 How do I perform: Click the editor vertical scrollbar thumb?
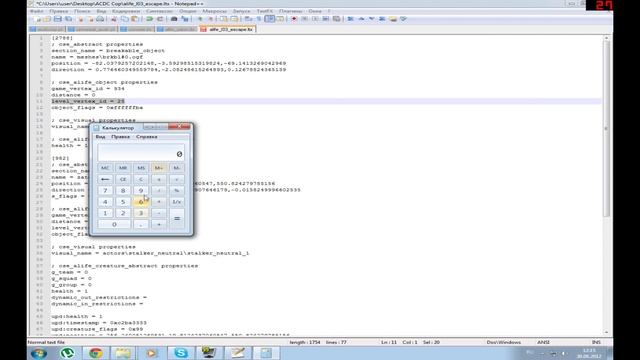coord(606,129)
